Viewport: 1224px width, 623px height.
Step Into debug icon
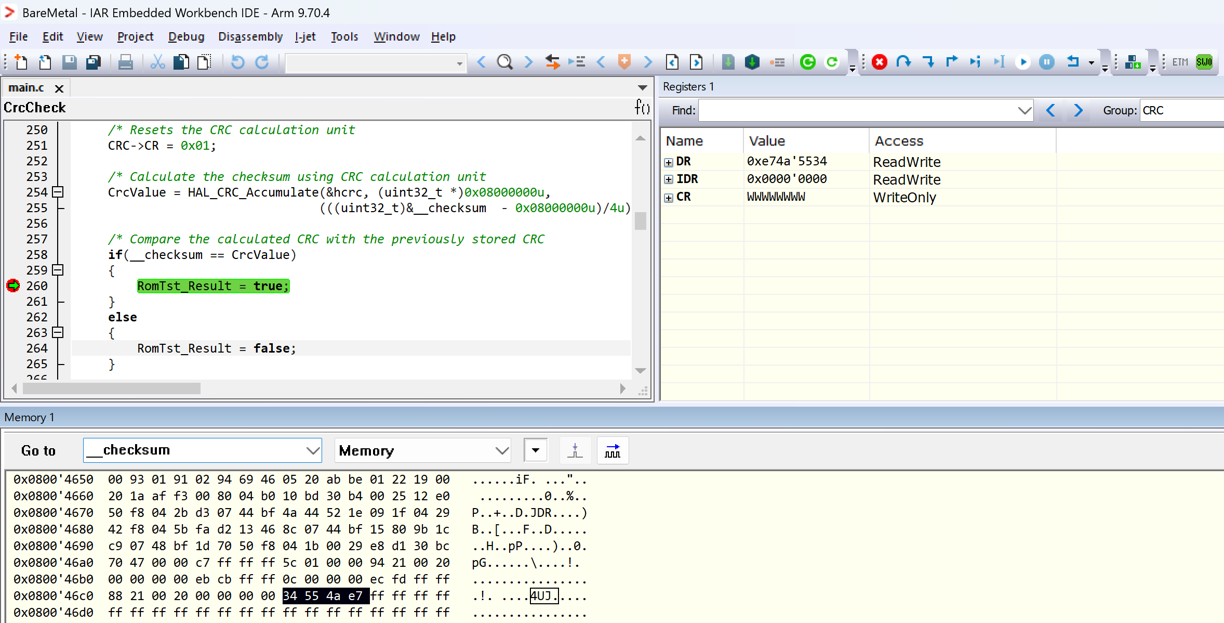(927, 62)
